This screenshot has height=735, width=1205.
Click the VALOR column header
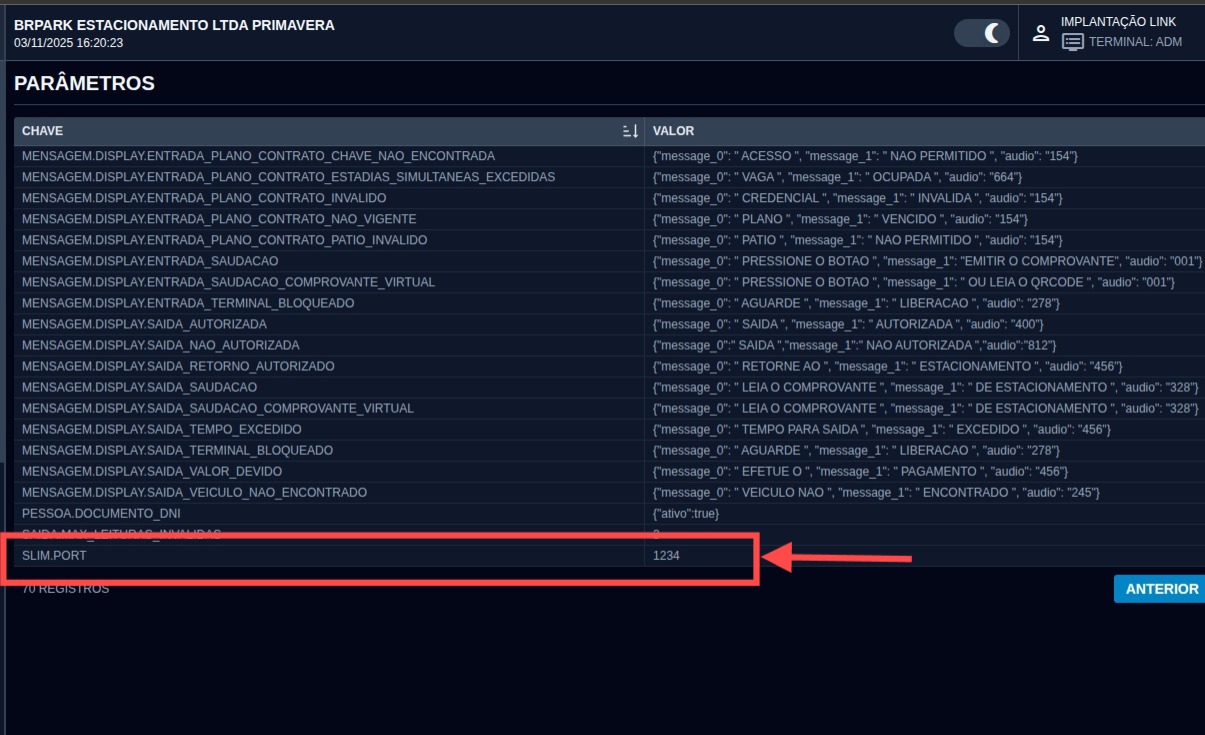(673, 131)
